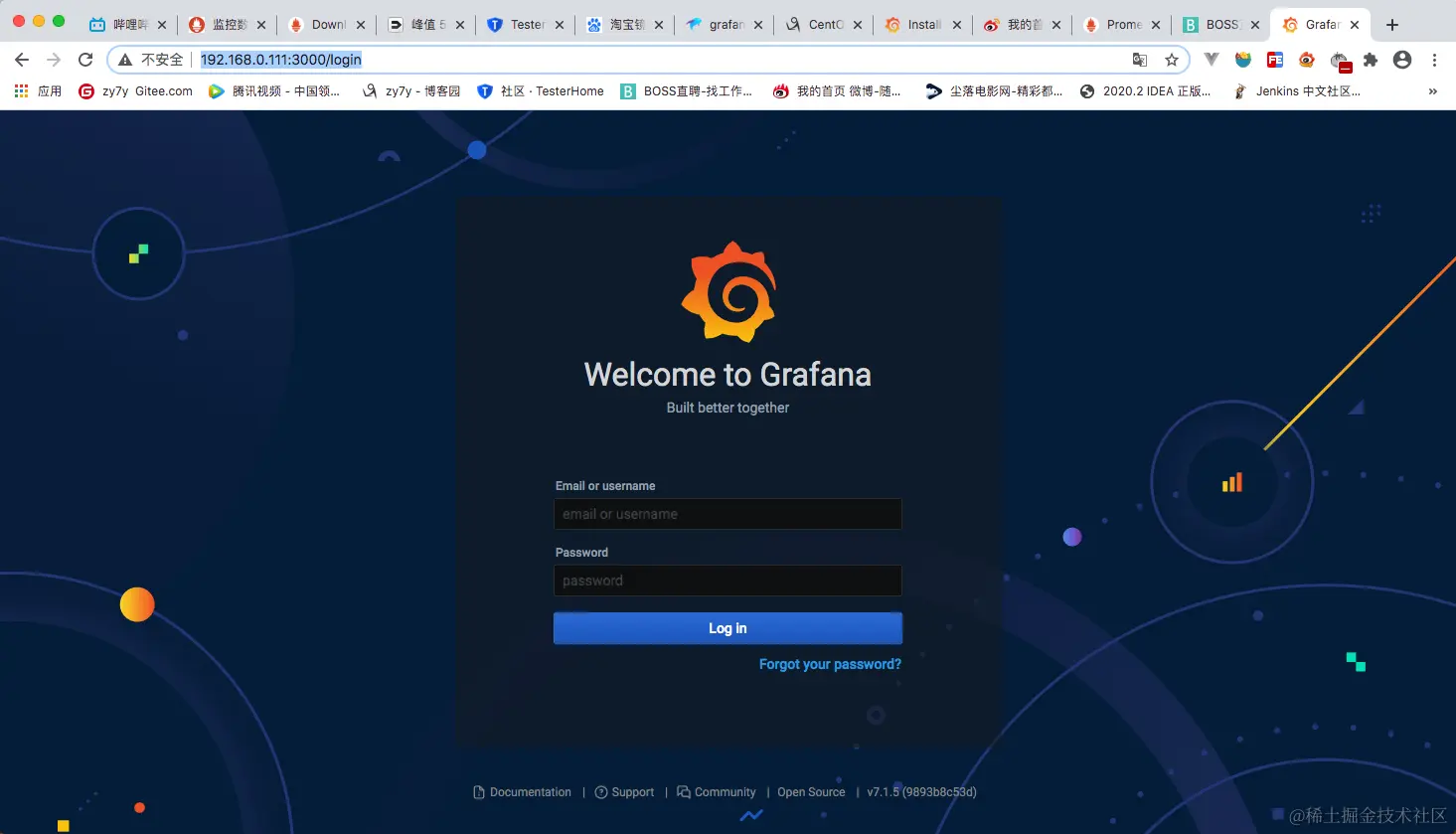Bookmark this page with star icon
The width and height of the screenshot is (1456, 834).
[1172, 60]
